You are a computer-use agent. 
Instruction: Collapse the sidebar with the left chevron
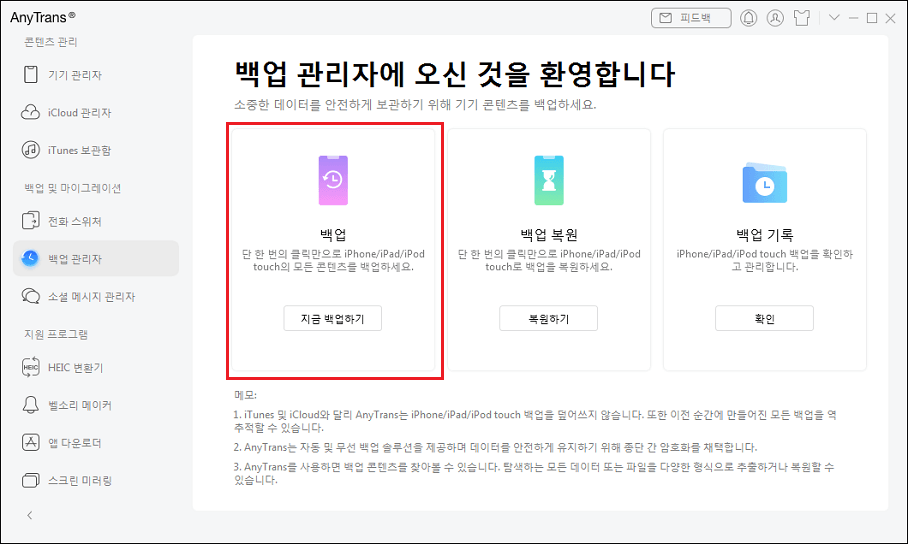(29, 515)
